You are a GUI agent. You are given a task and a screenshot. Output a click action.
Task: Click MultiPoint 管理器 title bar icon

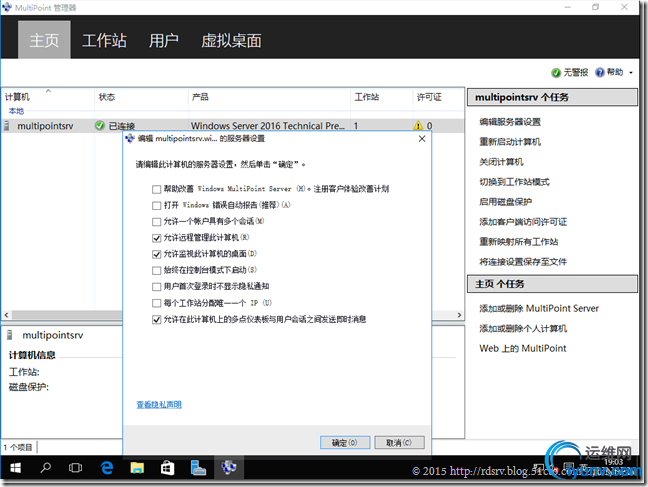tap(7, 7)
